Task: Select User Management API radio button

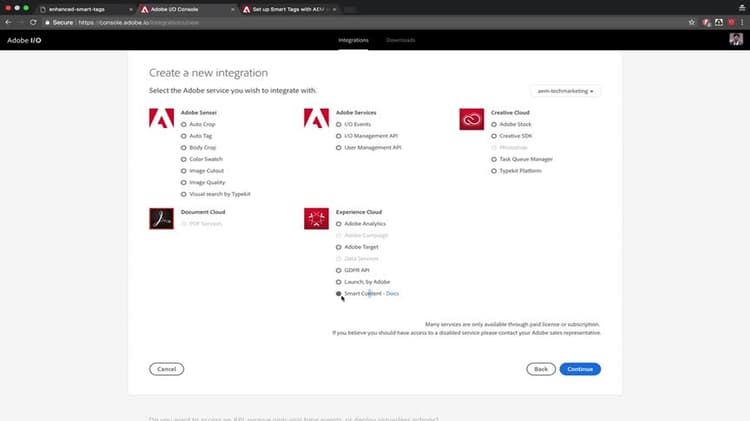Action: click(339, 148)
